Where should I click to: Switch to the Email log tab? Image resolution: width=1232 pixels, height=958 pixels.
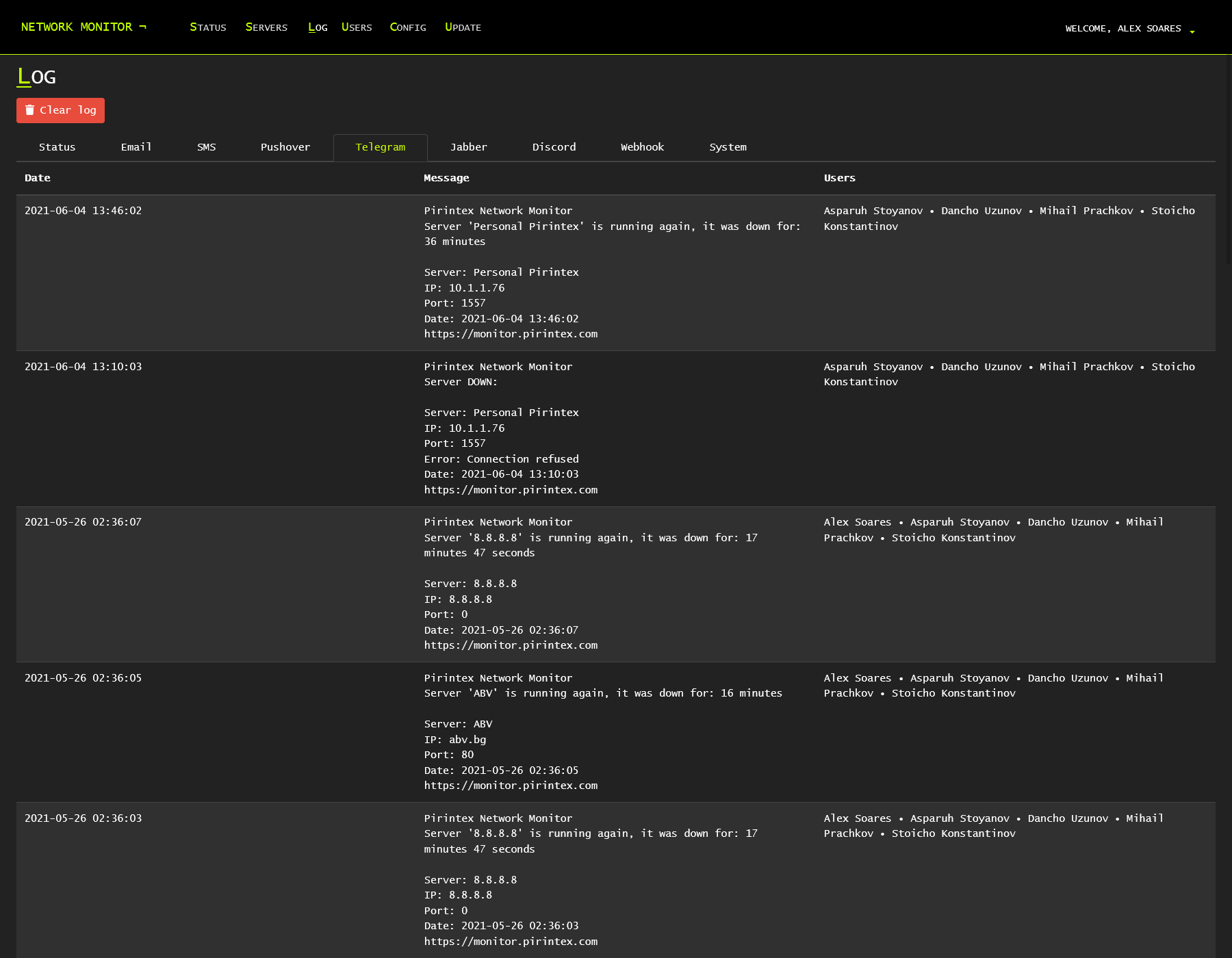(x=136, y=147)
